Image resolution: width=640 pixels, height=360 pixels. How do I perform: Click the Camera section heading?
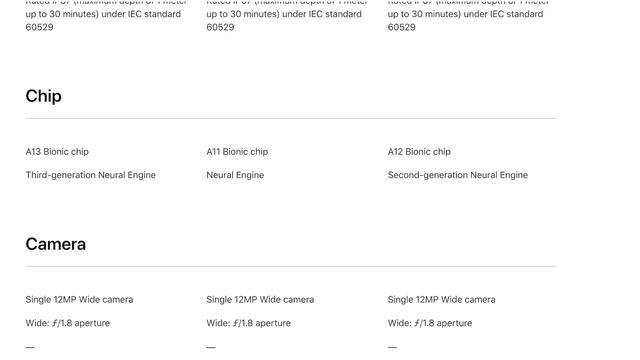pyautogui.click(x=56, y=244)
